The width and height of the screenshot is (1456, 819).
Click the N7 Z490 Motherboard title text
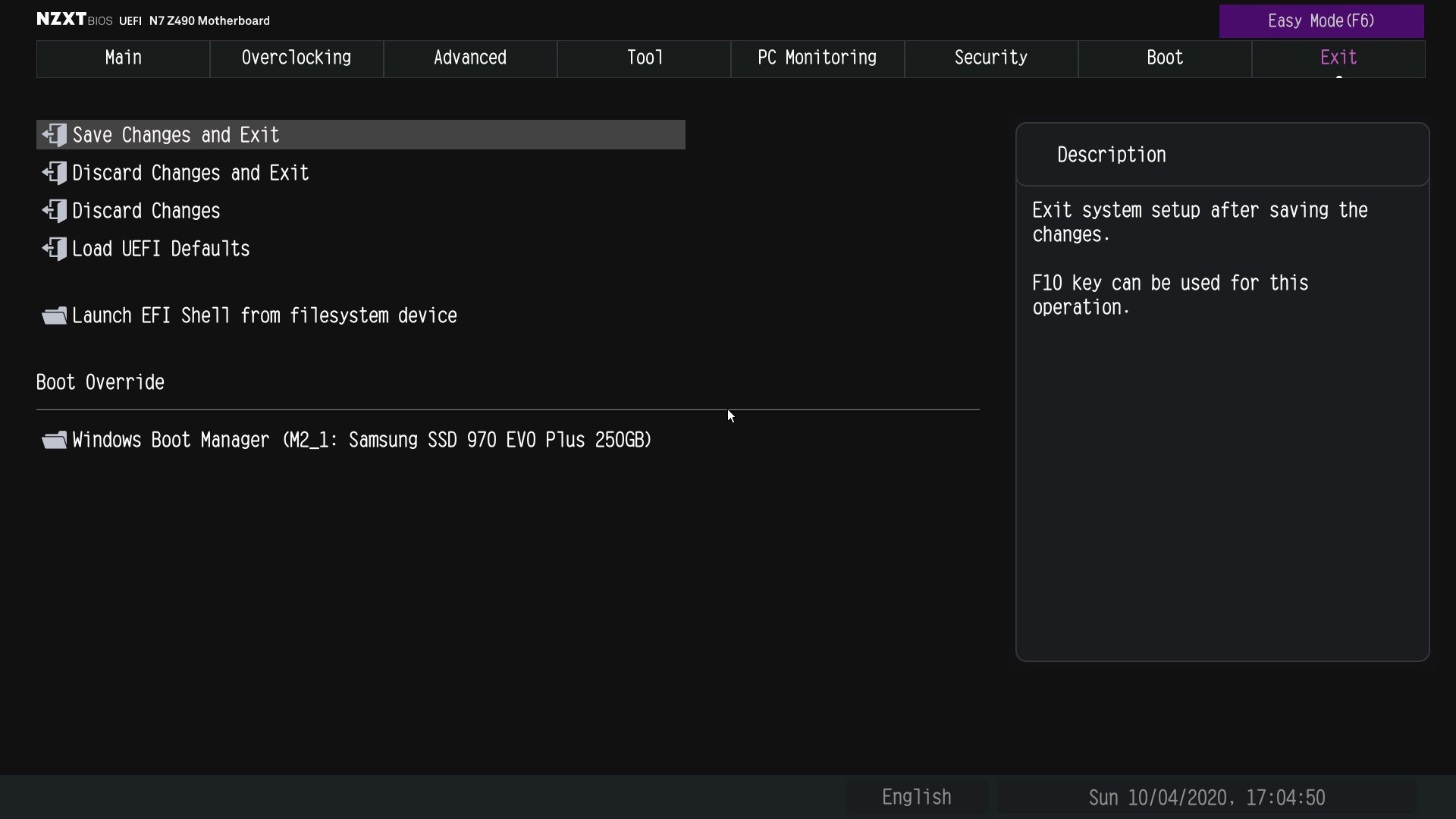(x=209, y=20)
